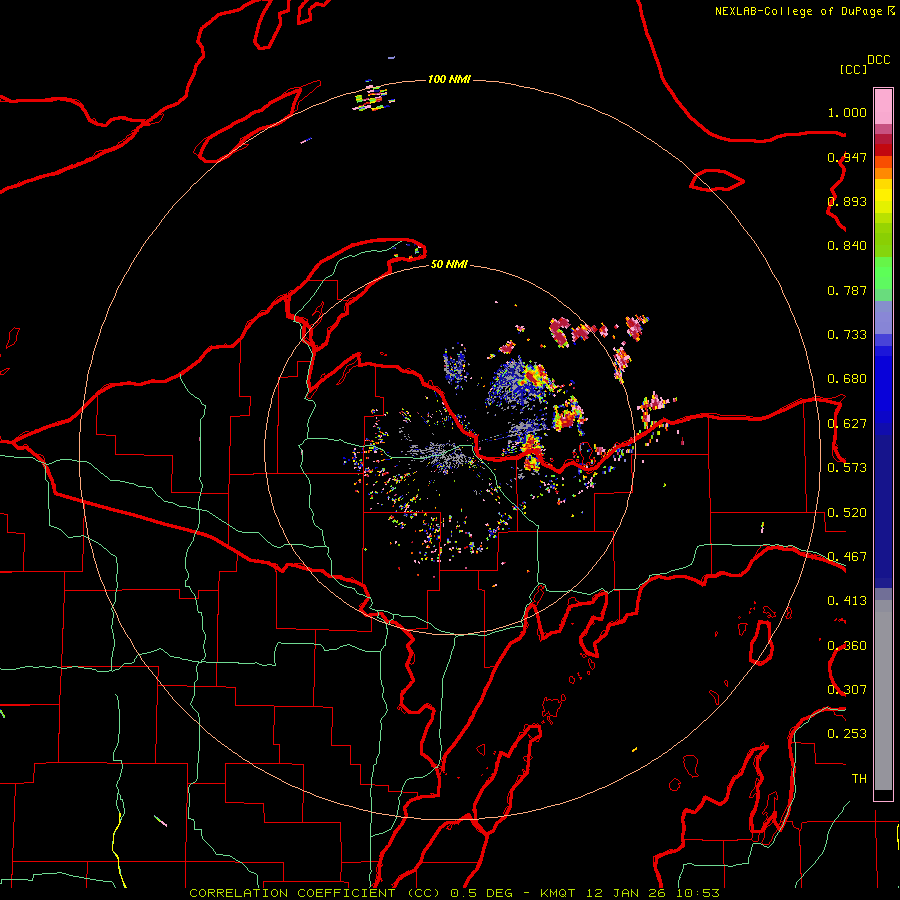The height and width of the screenshot is (900, 900).
Task: Click the 0.467 scale value
Action: click(847, 557)
